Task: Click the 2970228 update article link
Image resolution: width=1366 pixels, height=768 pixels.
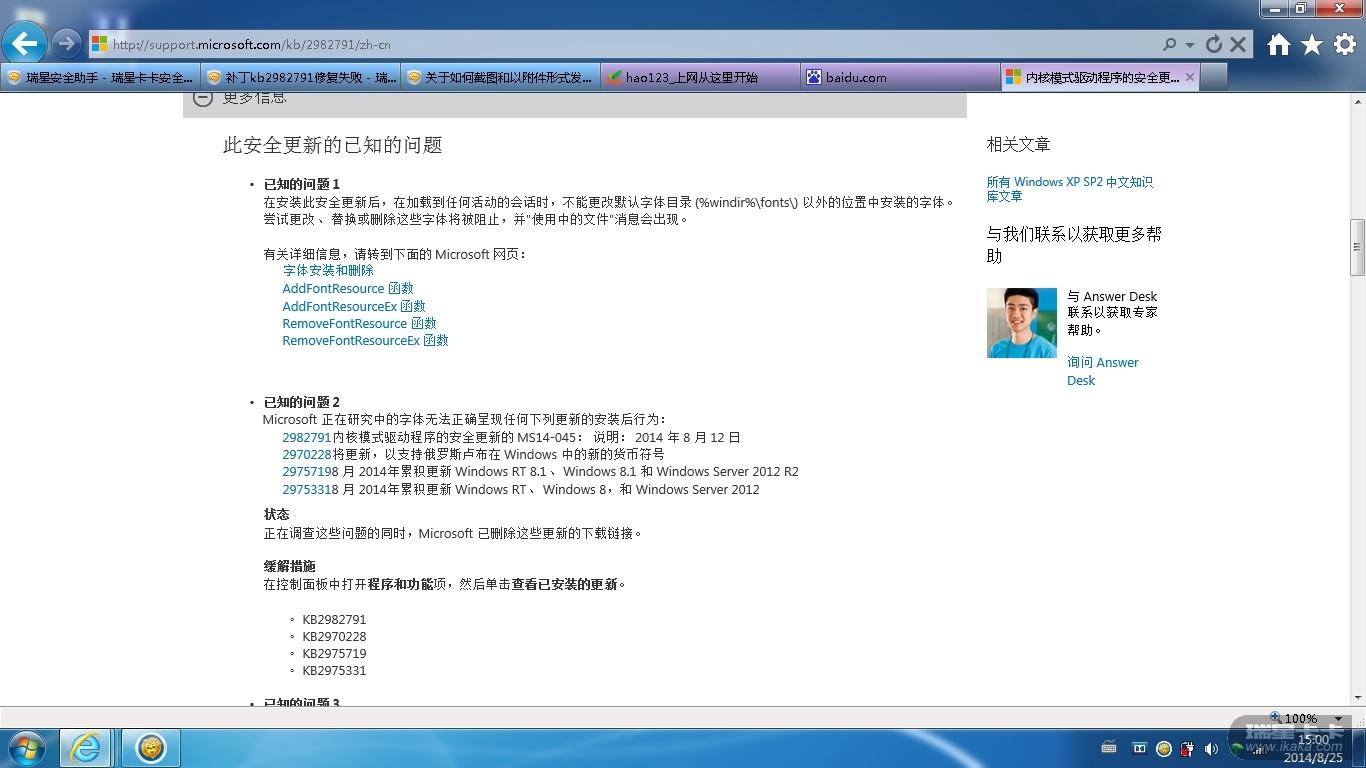Action: (306, 454)
